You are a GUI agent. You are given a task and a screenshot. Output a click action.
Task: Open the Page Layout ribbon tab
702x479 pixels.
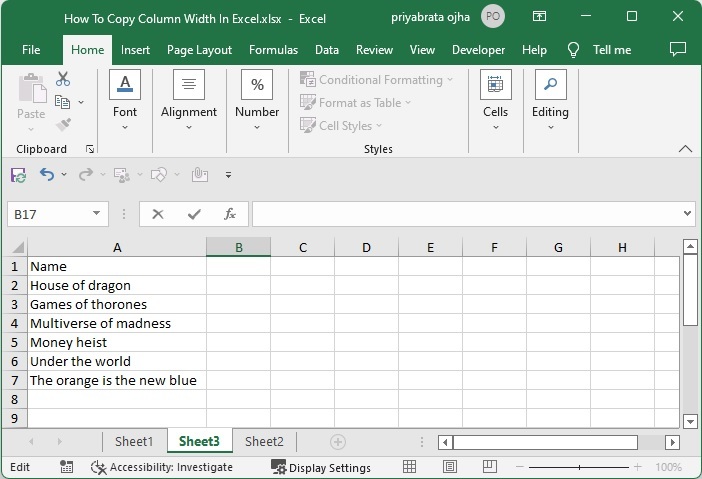pyautogui.click(x=199, y=50)
